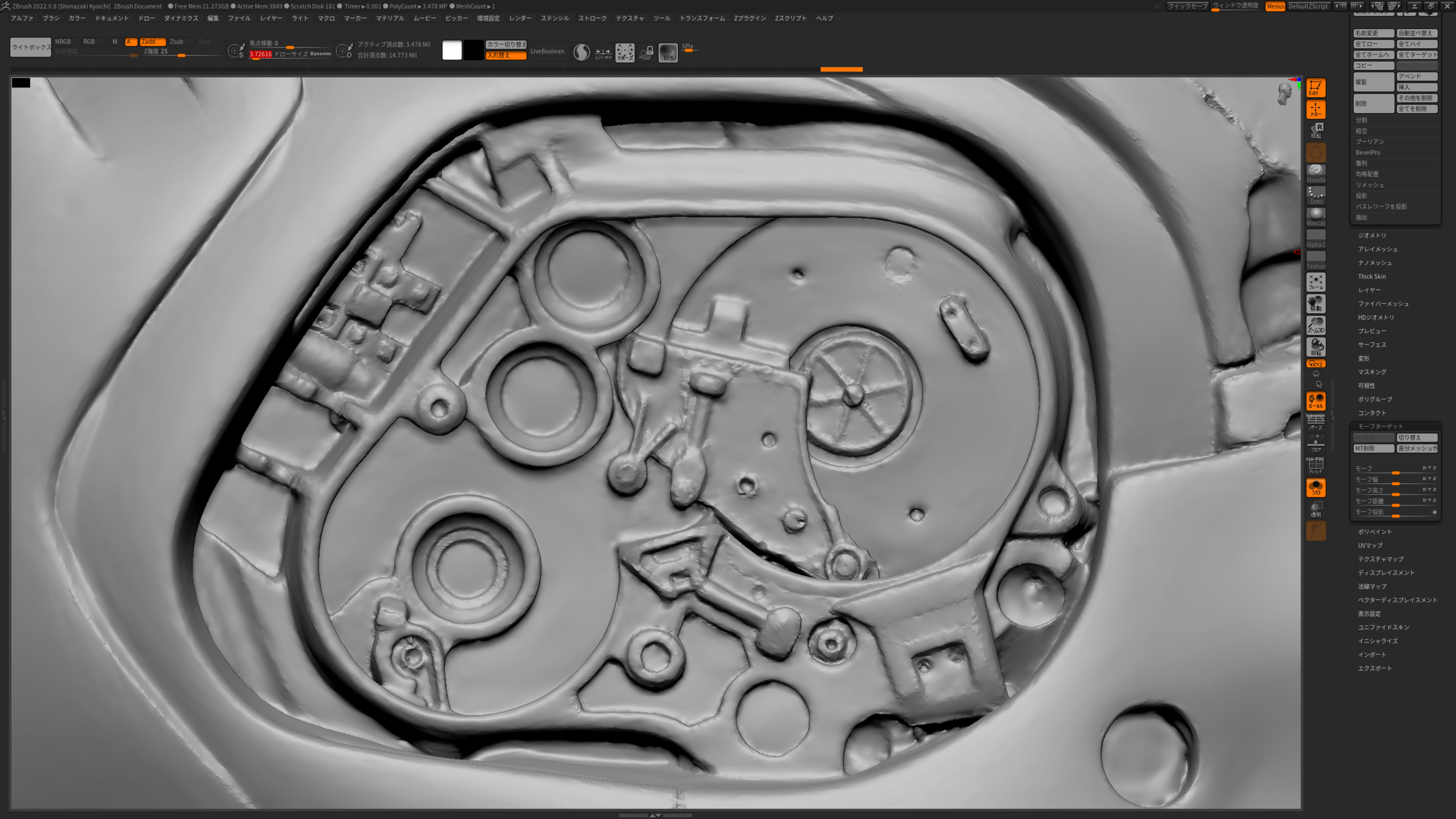1456x819 pixels.
Task: Click the BPR render icon
Action: [x=668, y=53]
